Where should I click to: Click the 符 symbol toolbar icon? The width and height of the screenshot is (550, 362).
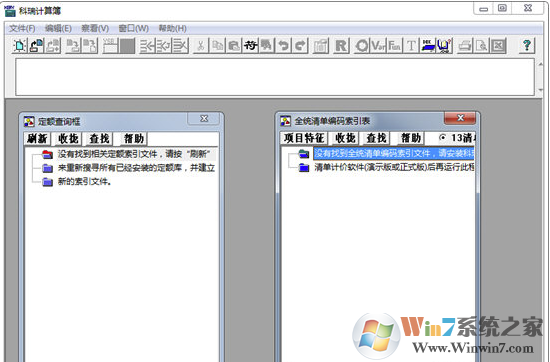250,46
